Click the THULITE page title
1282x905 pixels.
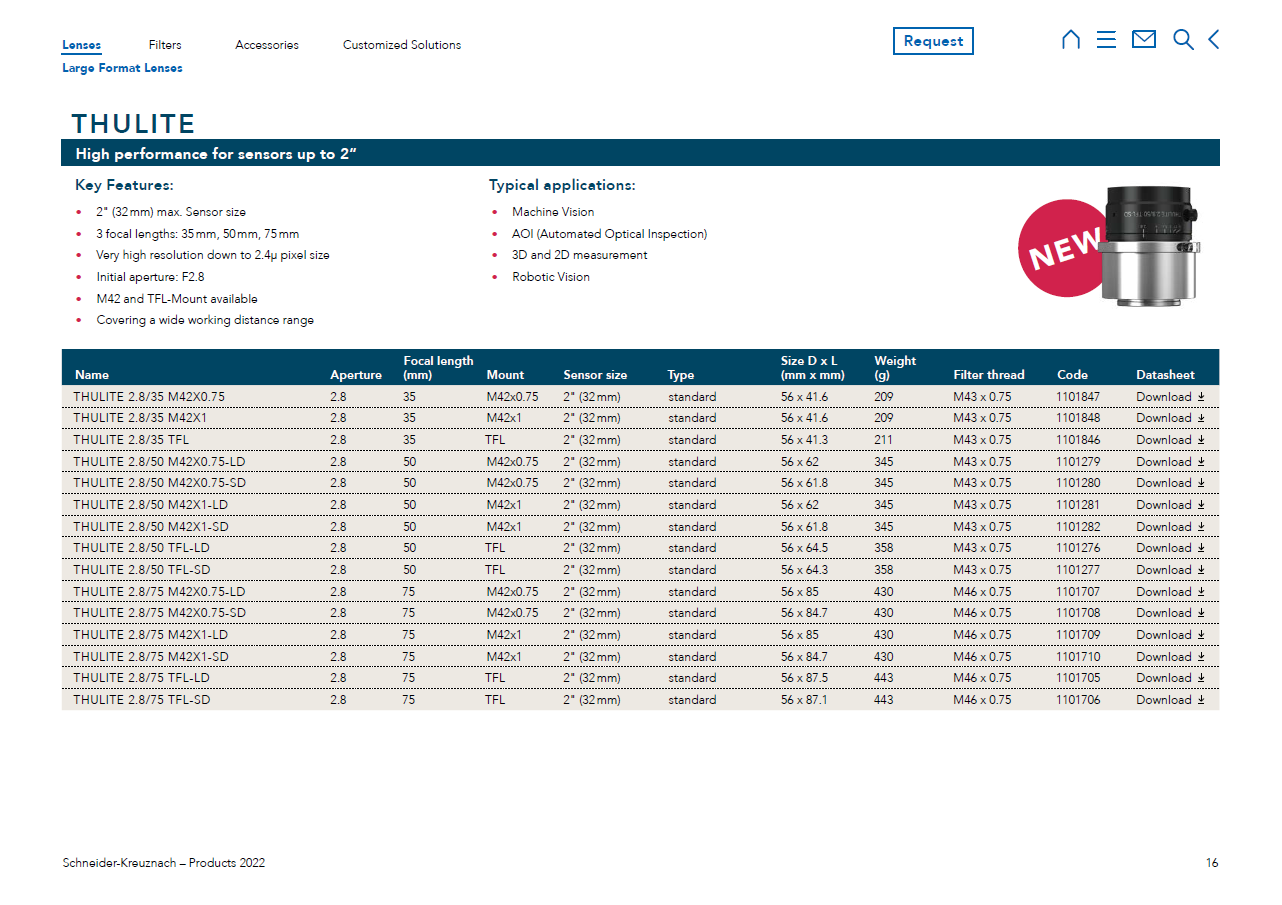click(x=133, y=124)
